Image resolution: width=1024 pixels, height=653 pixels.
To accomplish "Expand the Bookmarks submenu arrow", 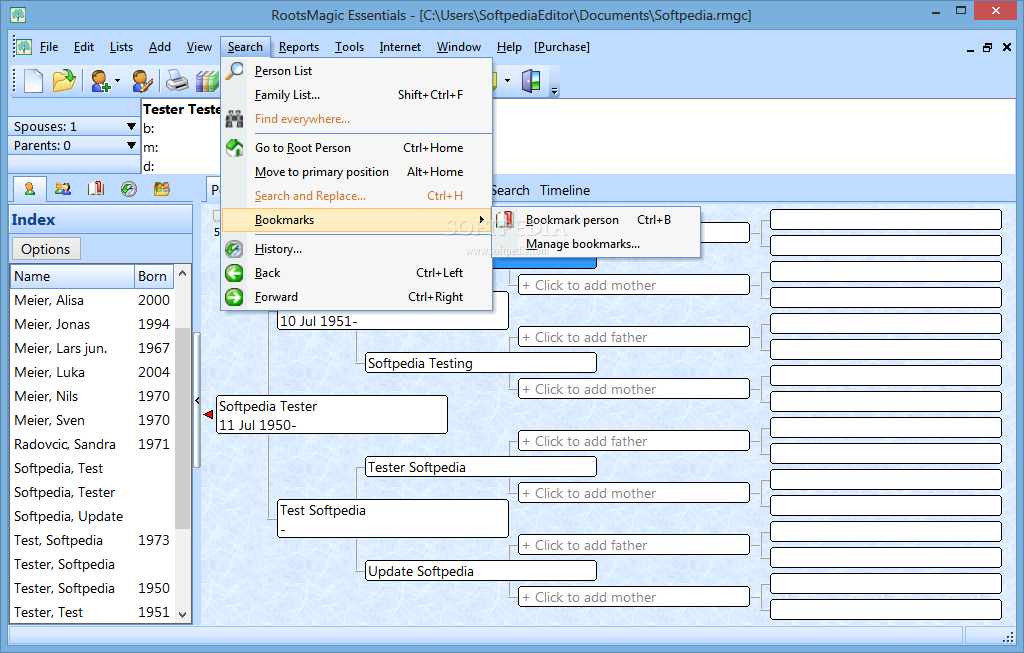I will click(482, 220).
